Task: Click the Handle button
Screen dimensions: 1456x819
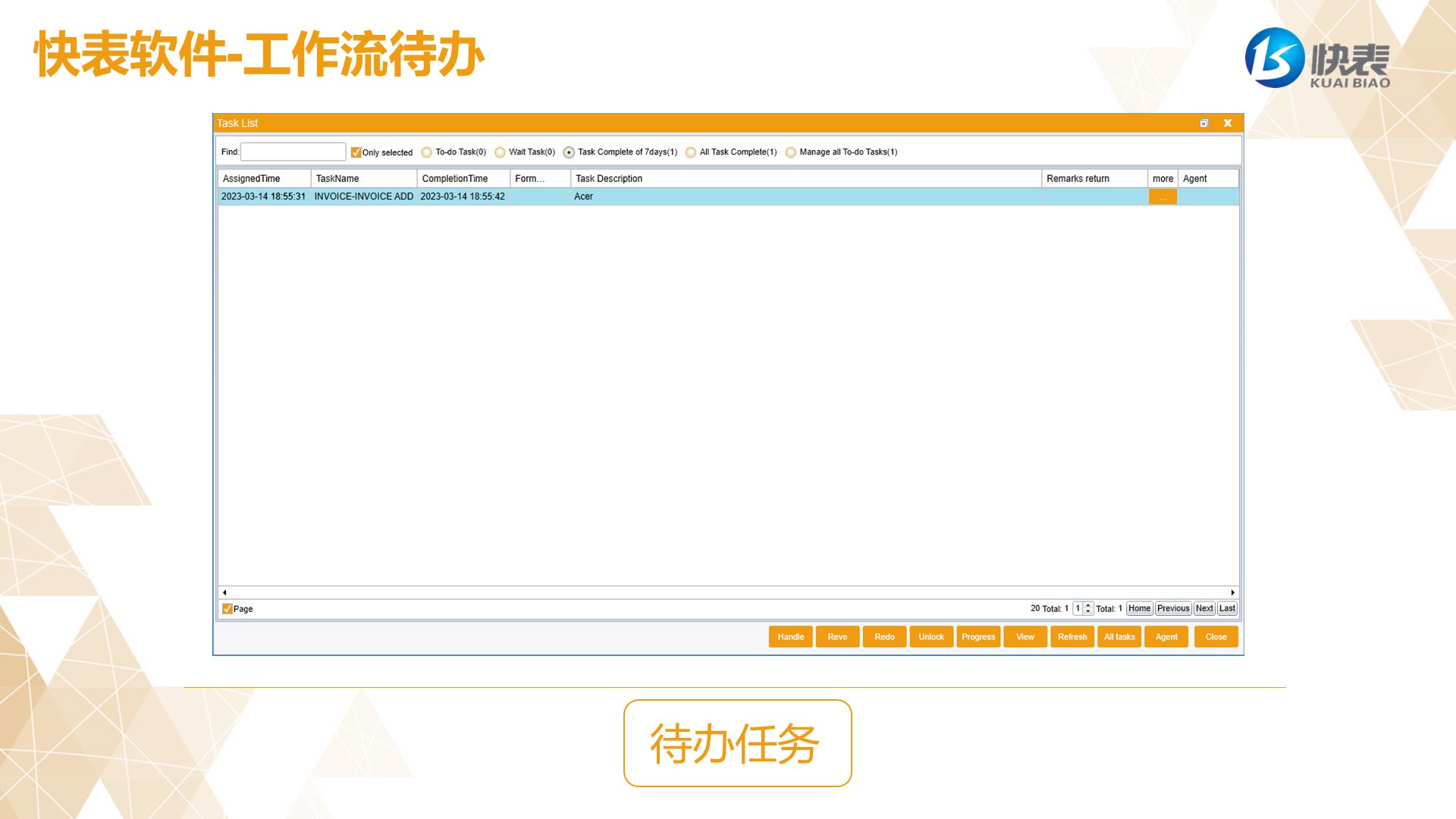Action: (x=790, y=637)
